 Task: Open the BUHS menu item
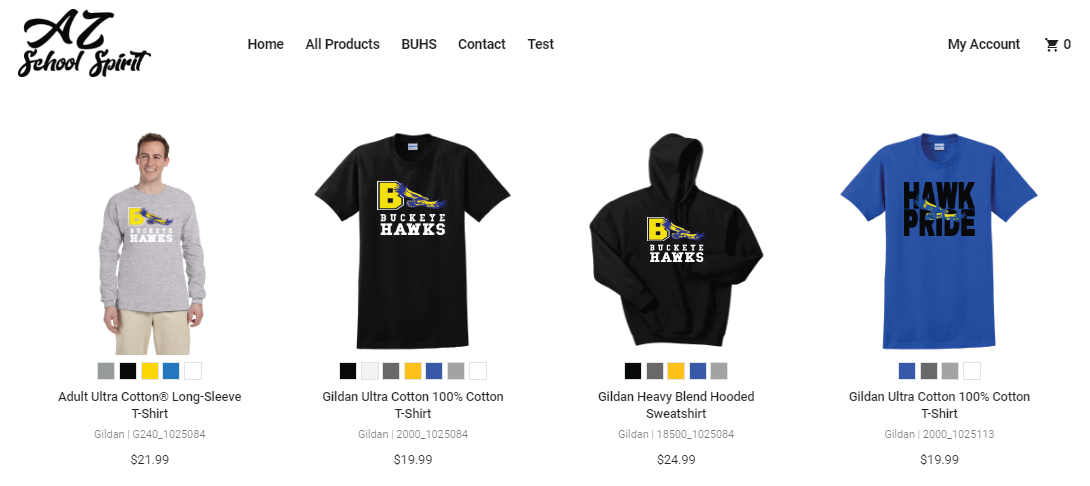(418, 44)
